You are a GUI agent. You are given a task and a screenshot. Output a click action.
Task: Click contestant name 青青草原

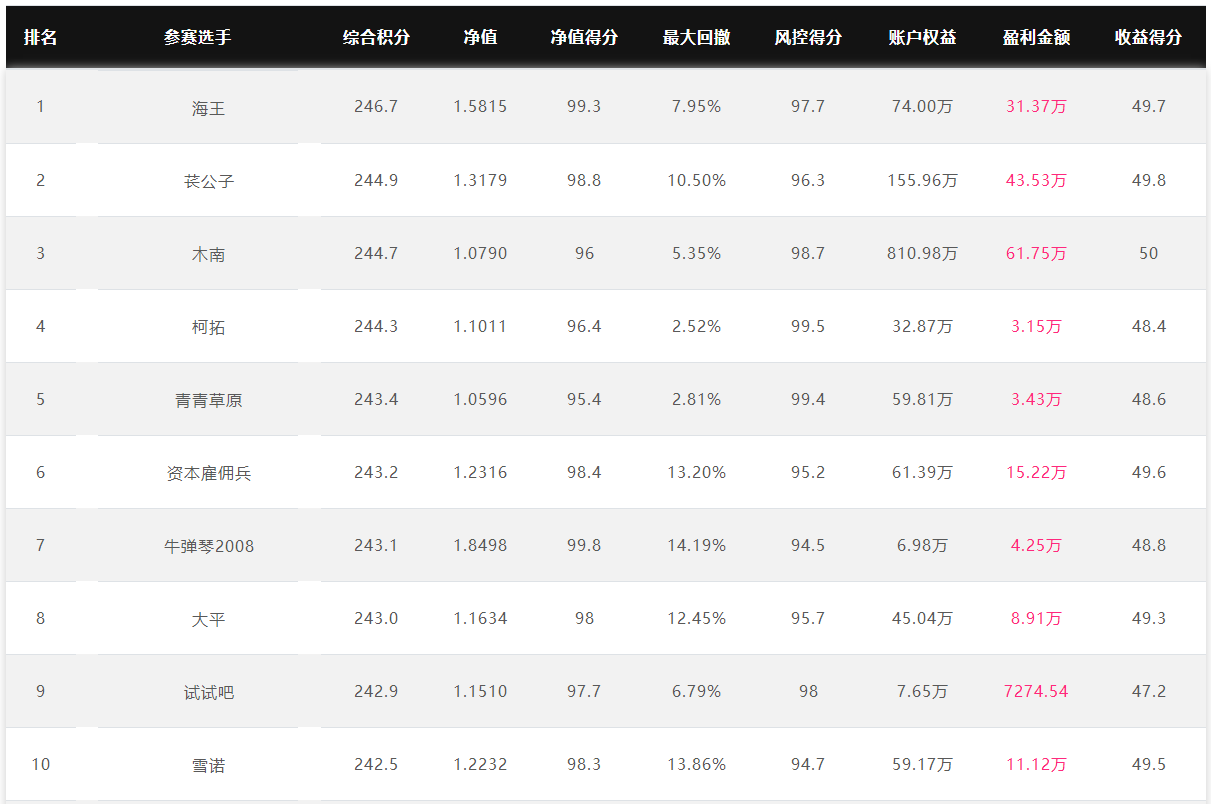[209, 400]
